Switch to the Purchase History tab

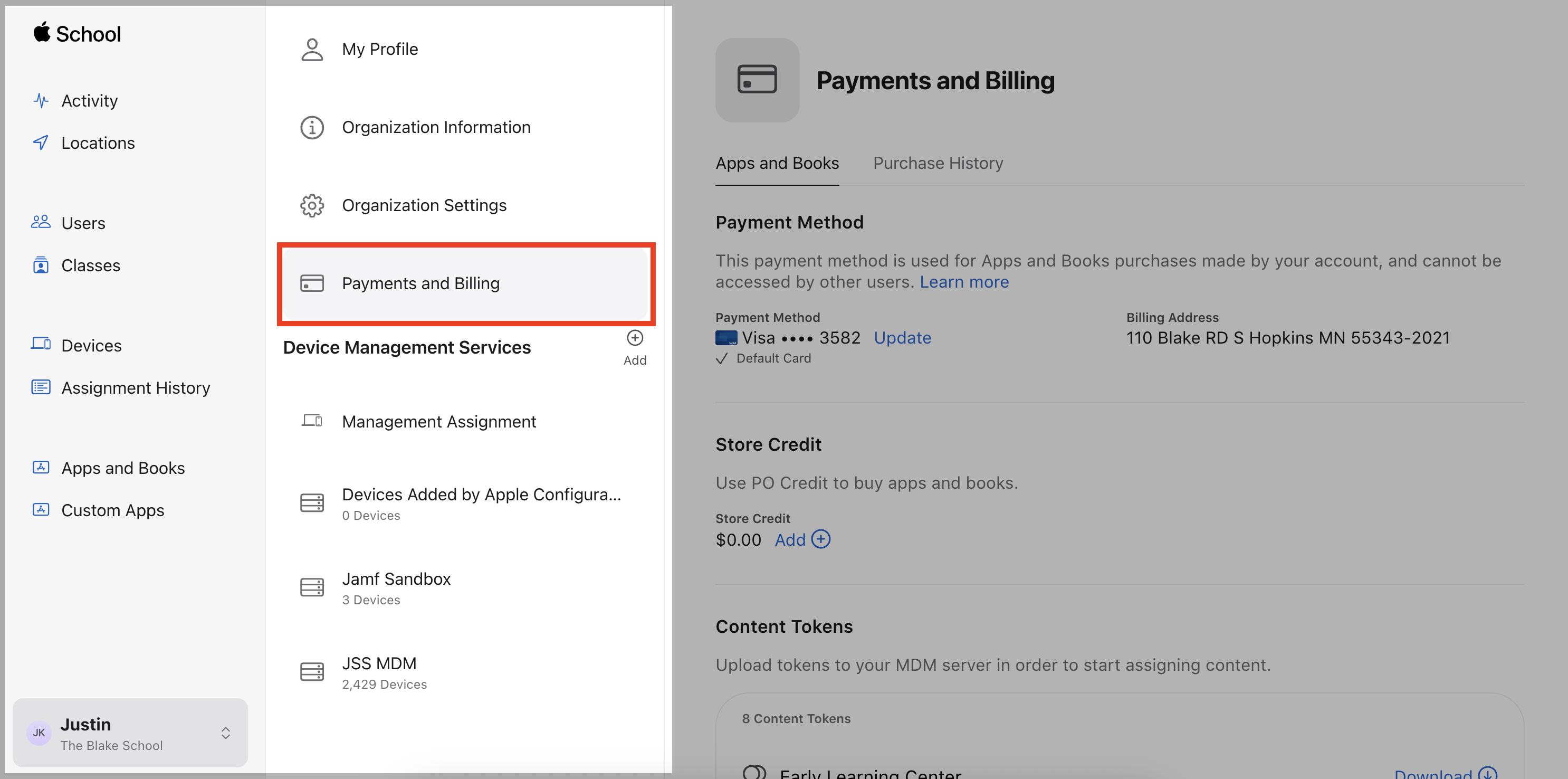click(938, 163)
